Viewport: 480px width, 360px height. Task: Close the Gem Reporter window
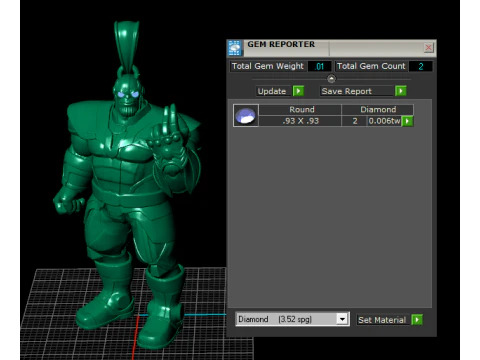(x=428, y=48)
